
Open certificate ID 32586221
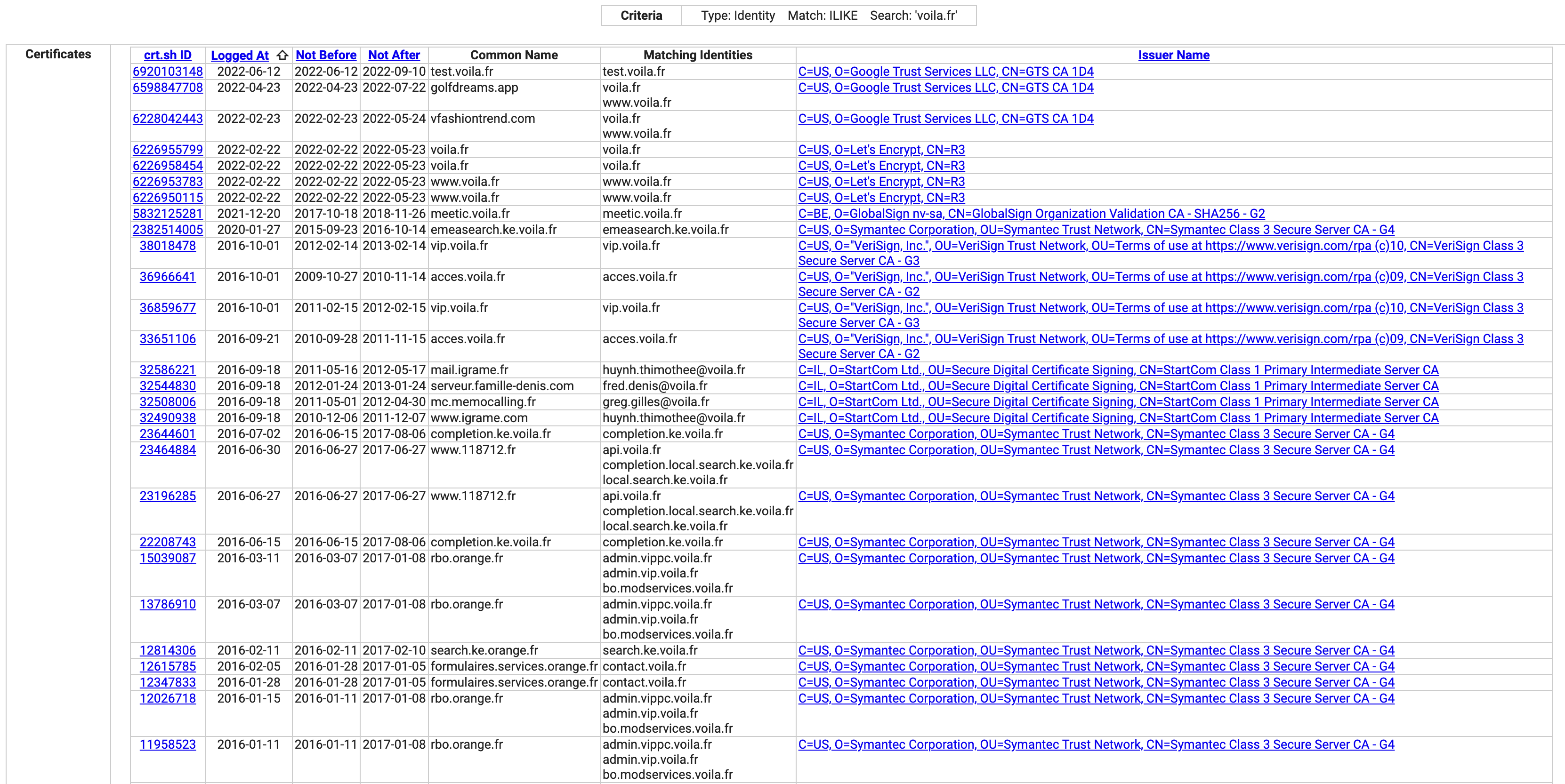tap(168, 370)
